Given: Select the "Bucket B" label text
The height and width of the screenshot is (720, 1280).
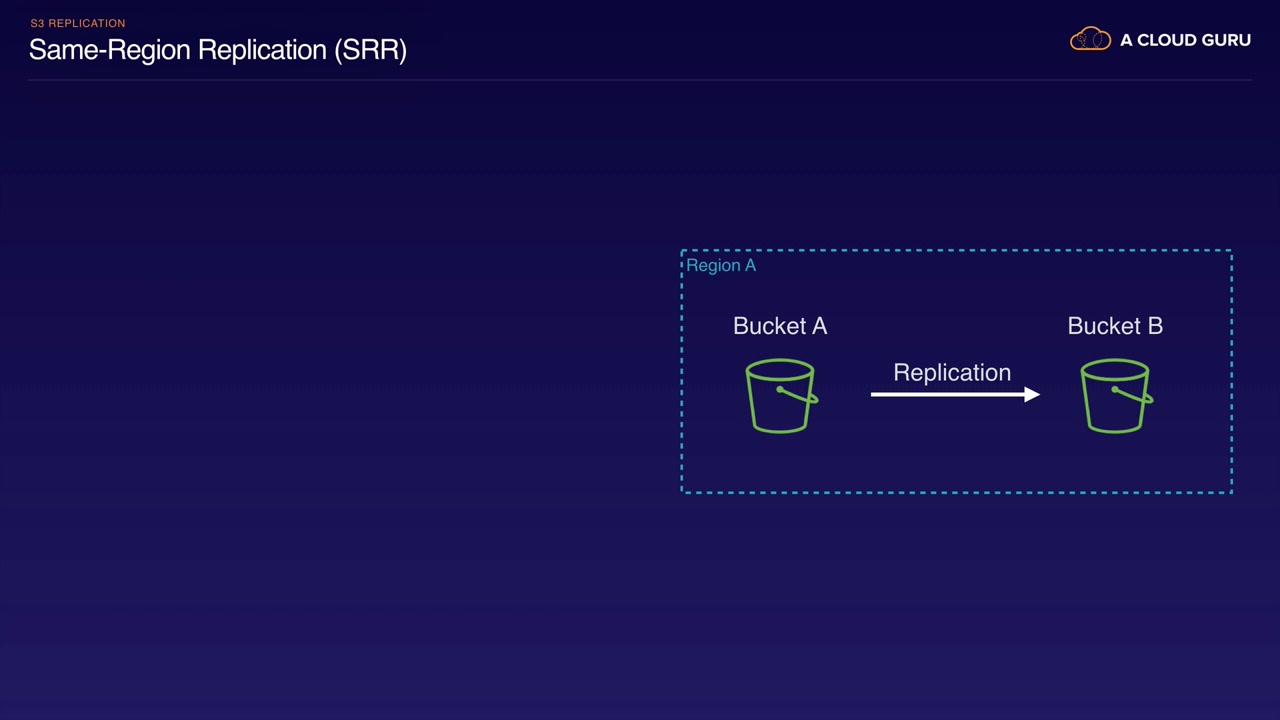Looking at the screenshot, I should pos(1115,326).
